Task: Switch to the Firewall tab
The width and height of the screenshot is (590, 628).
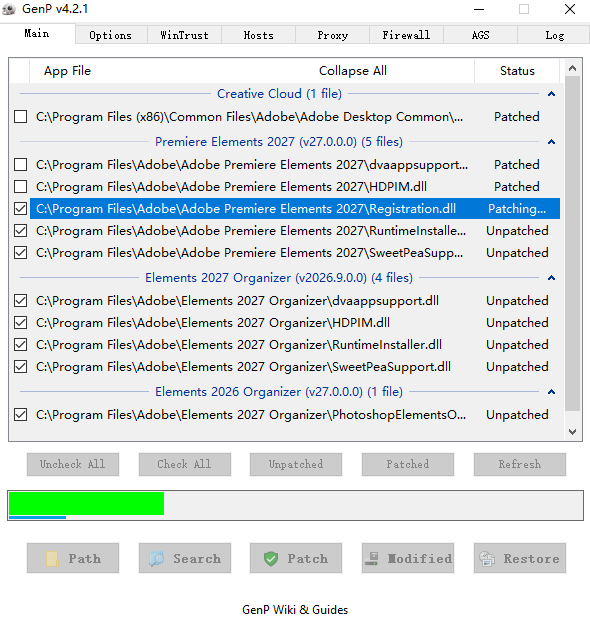Action: (x=406, y=35)
